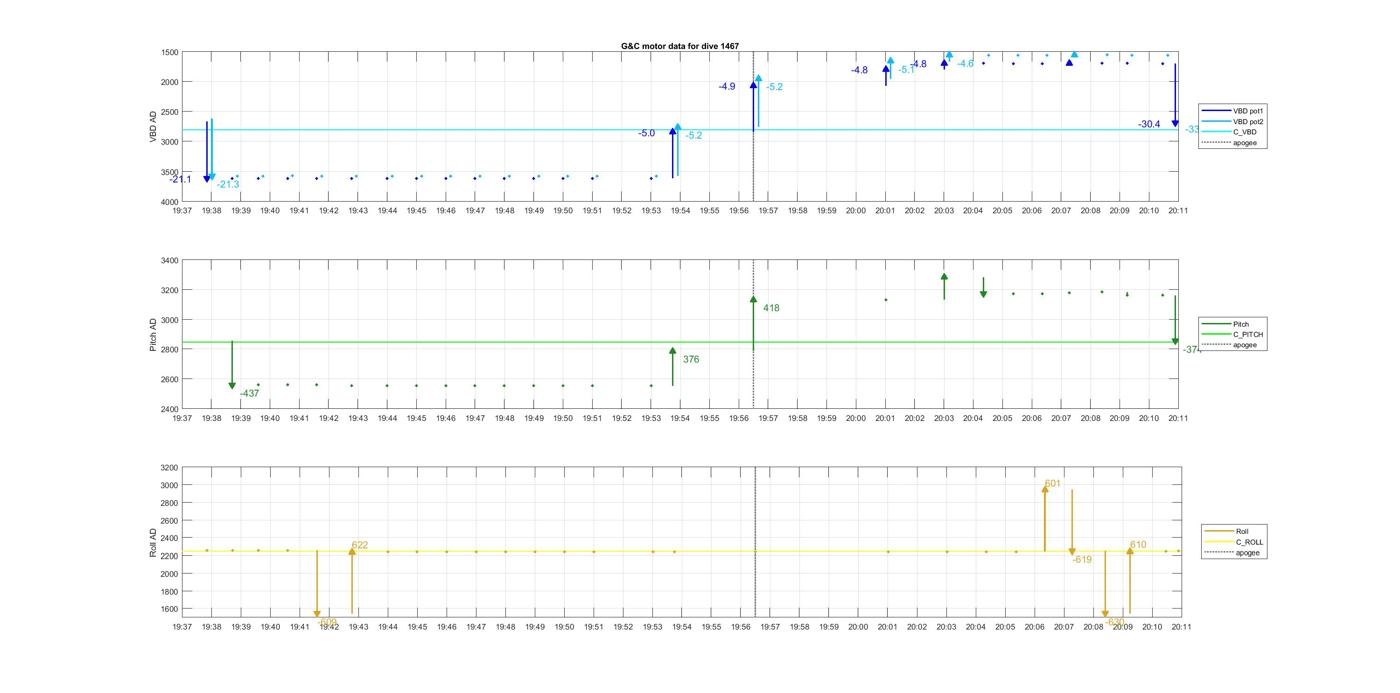Click the "3400" tick on Pitch y-axis
This screenshot has height=693, width=1400.
pyautogui.click(x=167, y=260)
